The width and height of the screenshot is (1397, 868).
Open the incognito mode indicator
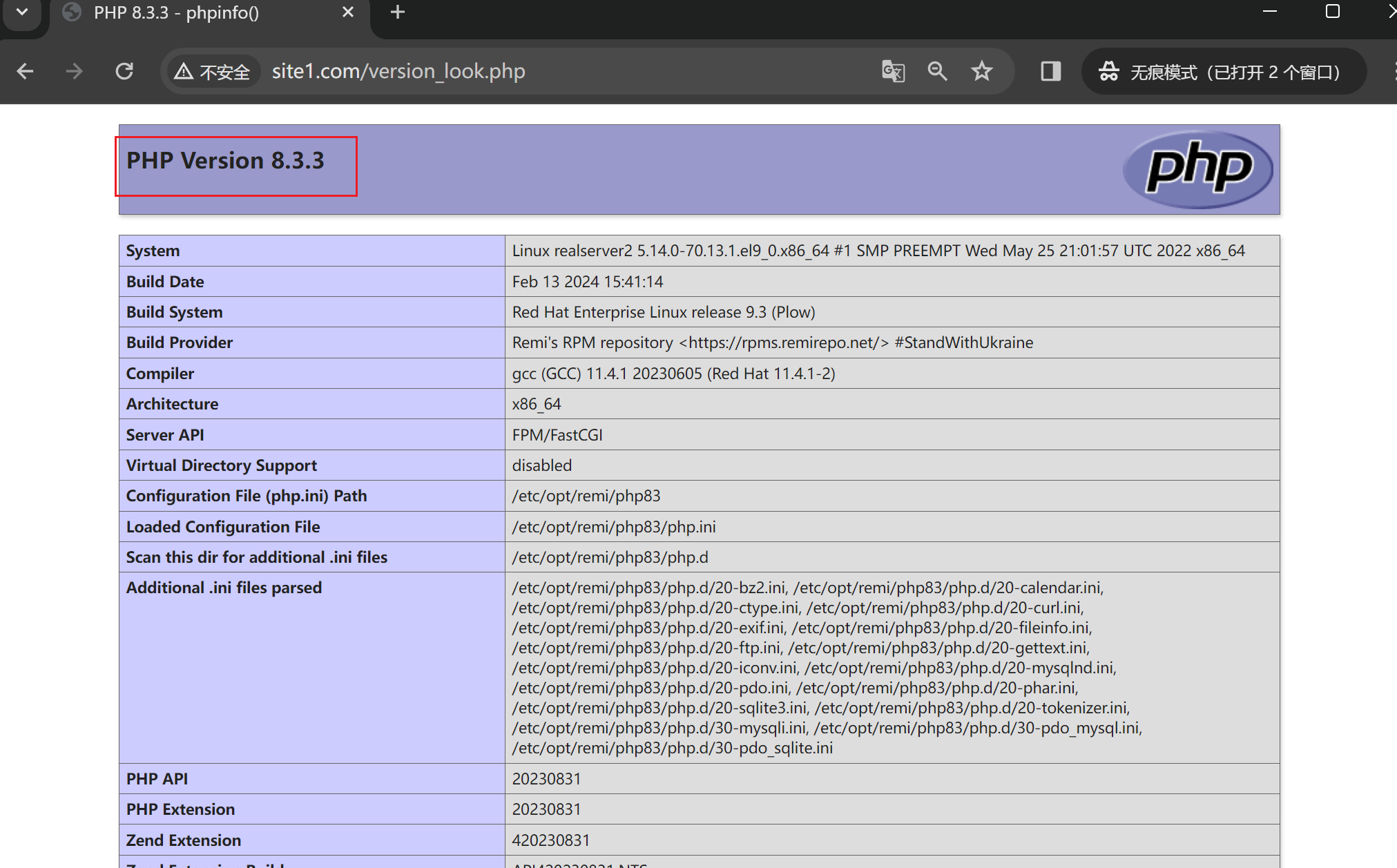[1222, 71]
